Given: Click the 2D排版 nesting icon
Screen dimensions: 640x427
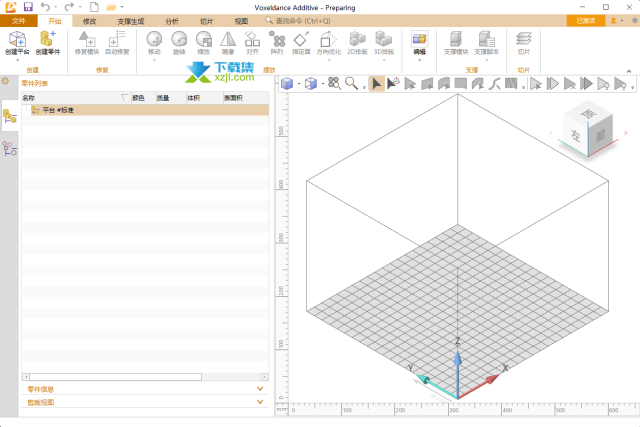Looking at the screenshot, I should (357, 39).
